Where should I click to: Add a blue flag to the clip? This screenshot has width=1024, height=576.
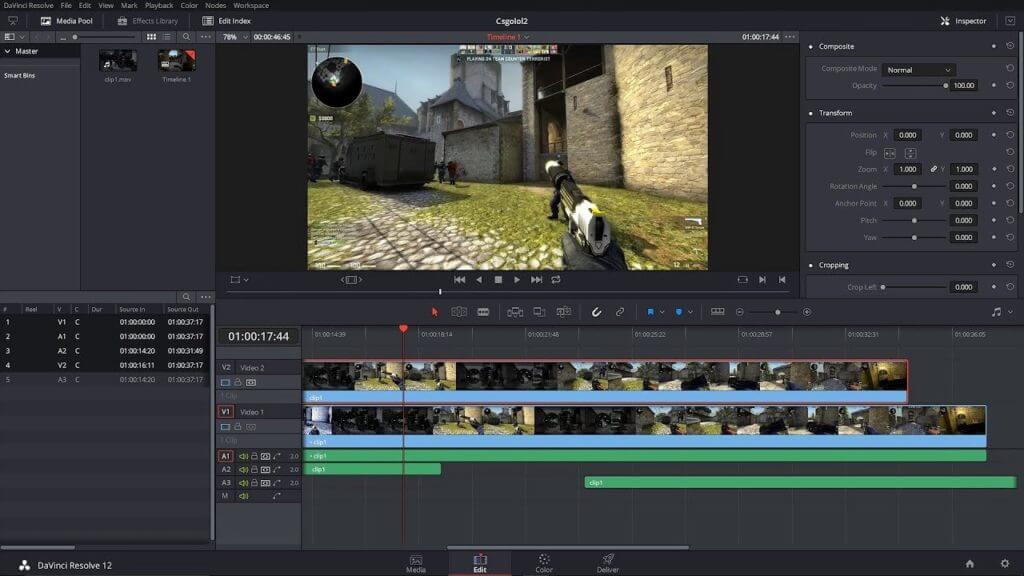650,312
